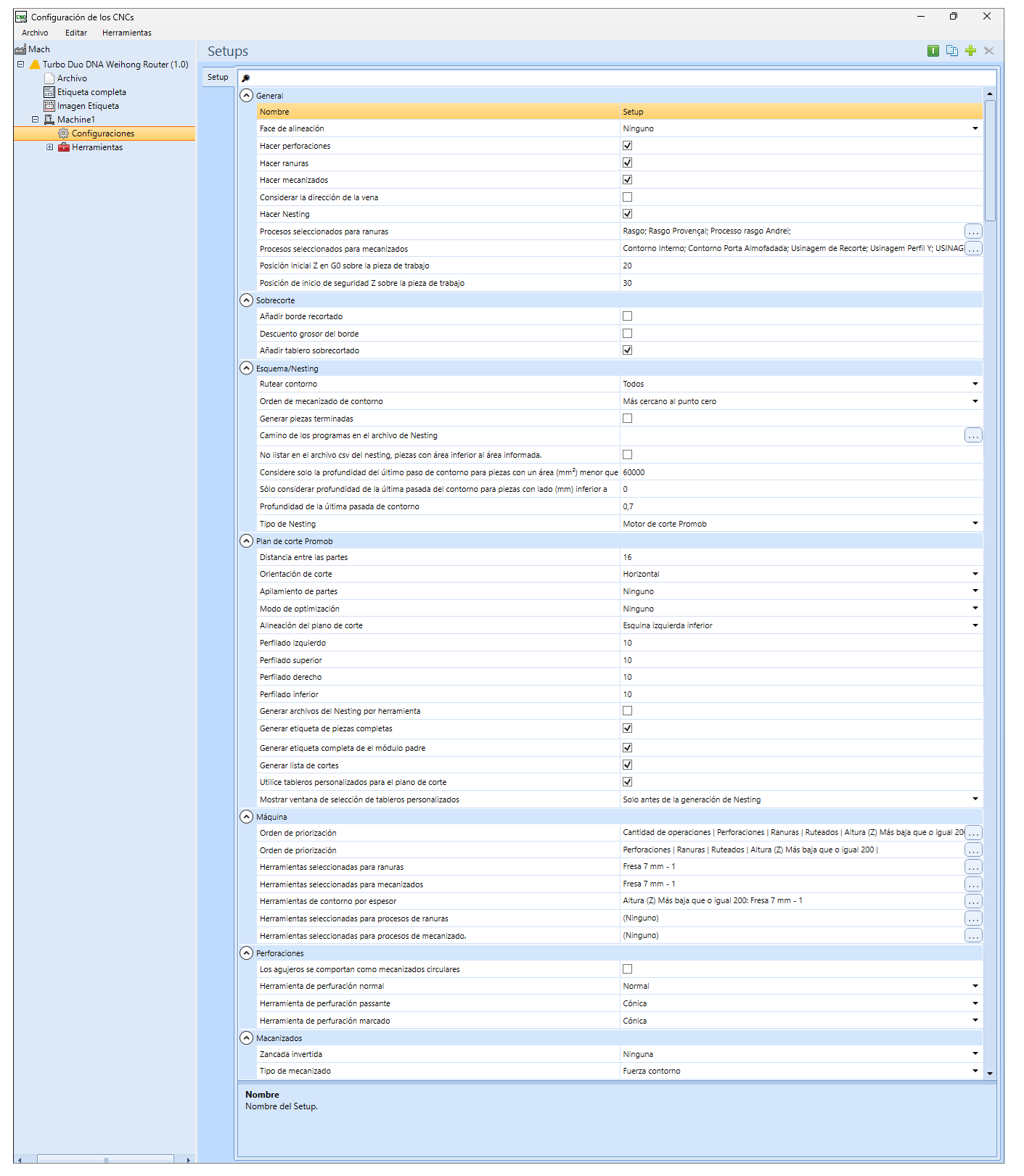Click the Machine1 machine icon
This screenshot has width=1024, height=1176.
click(x=49, y=120)
